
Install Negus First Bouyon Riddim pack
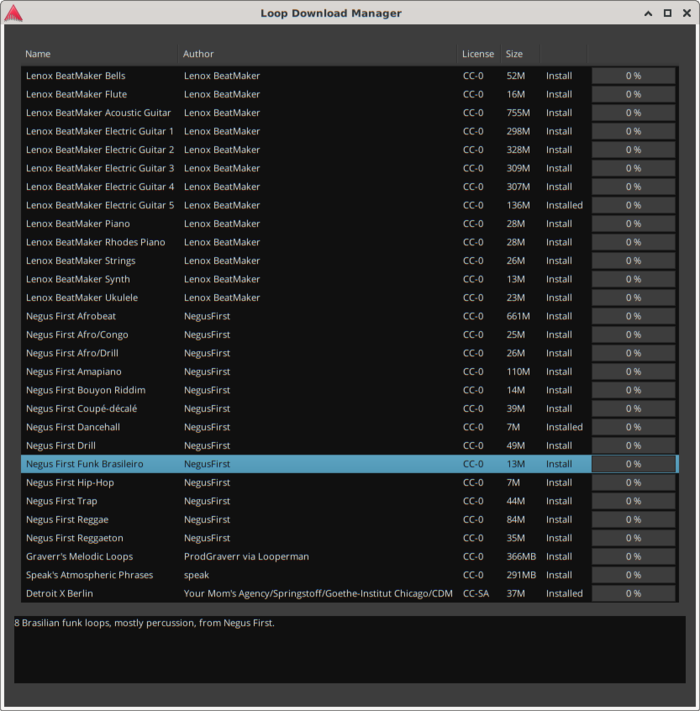point(559,390)
